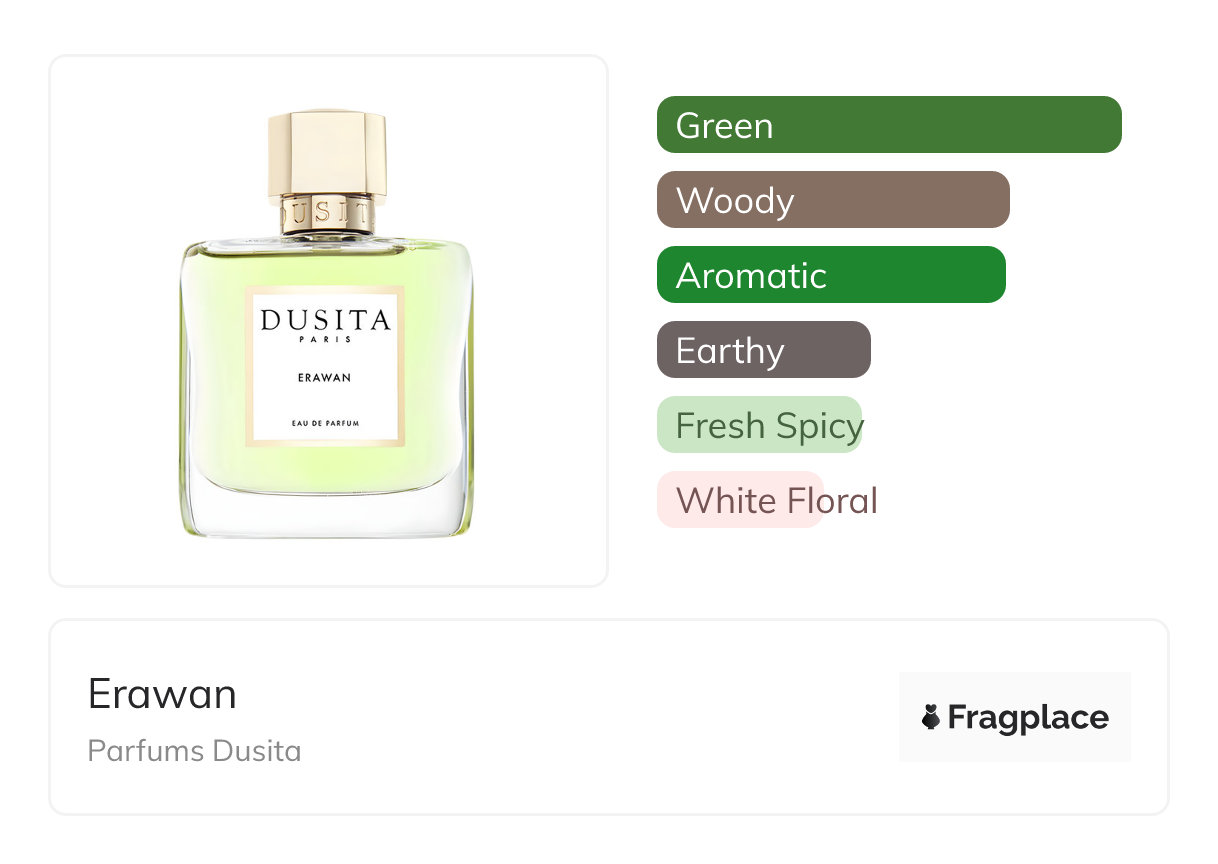Click the Aromatic accord bar
This screenshot has height=864, width=1218.
point(831,275)
